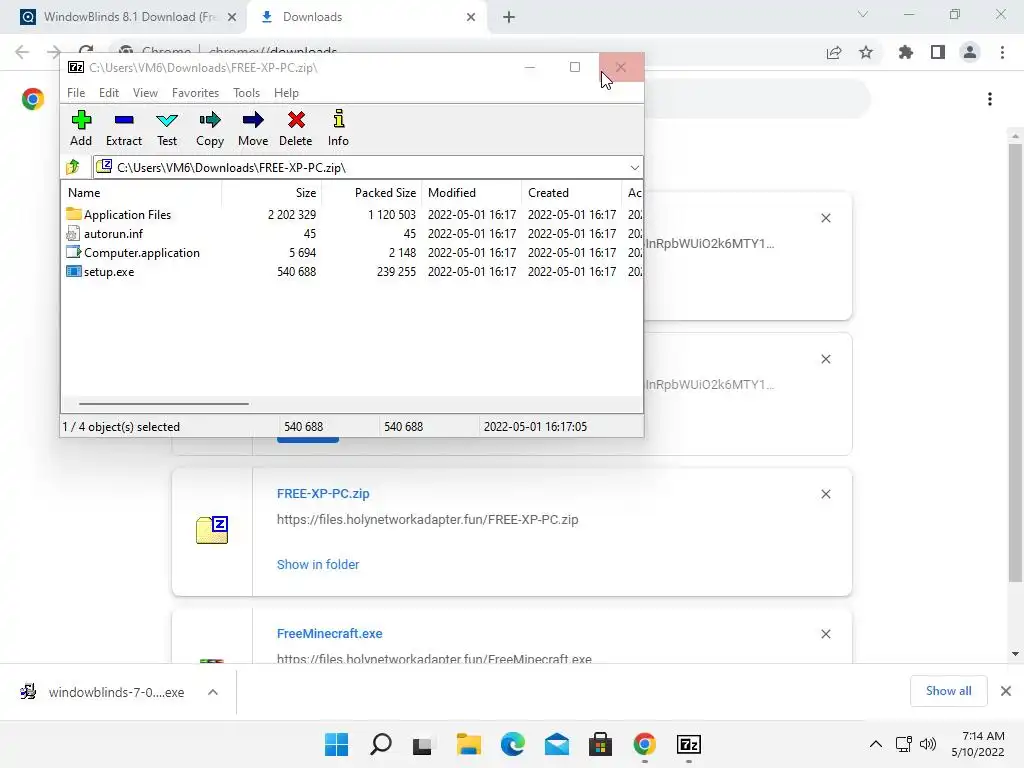Open the tab search chevron
The height and width of the screenshot is (768, 1024).
coord(863,14)
